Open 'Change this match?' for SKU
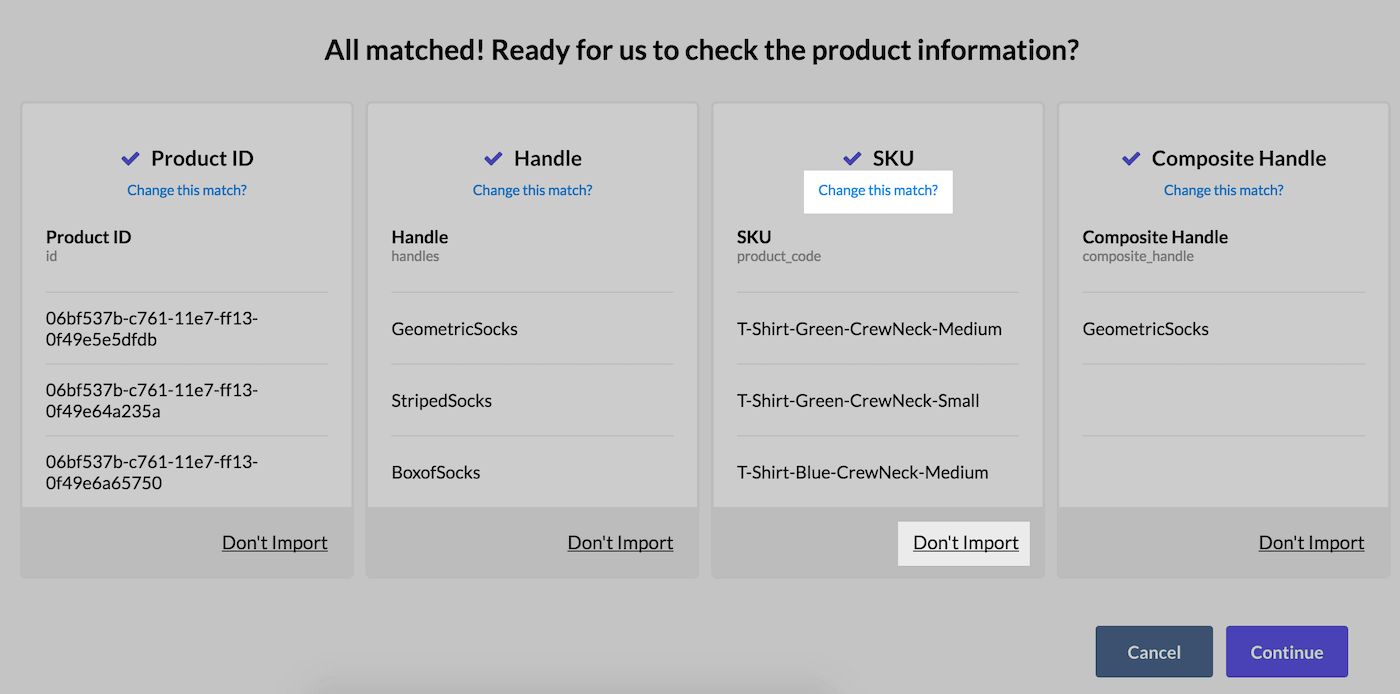The height and width of the screenshot is (694, 1400). (878, 191)
